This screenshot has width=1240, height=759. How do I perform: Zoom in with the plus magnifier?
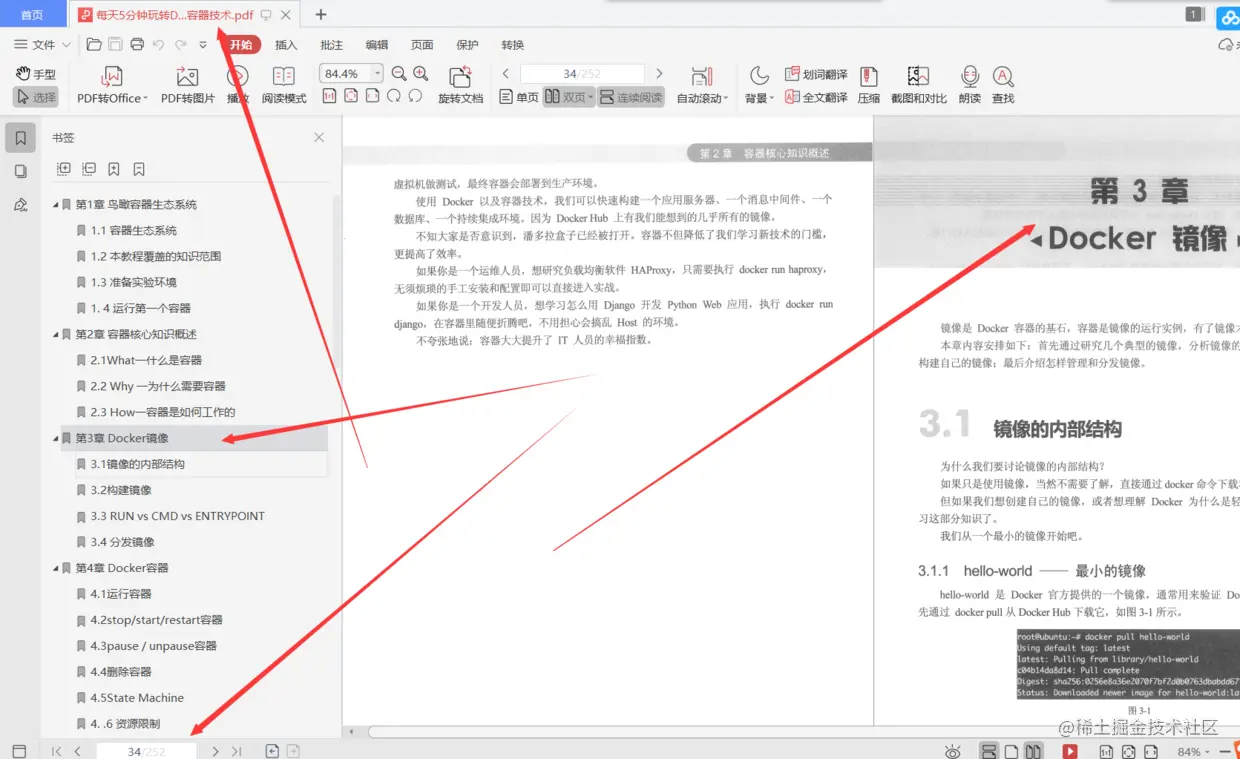(x=421, y=73)
